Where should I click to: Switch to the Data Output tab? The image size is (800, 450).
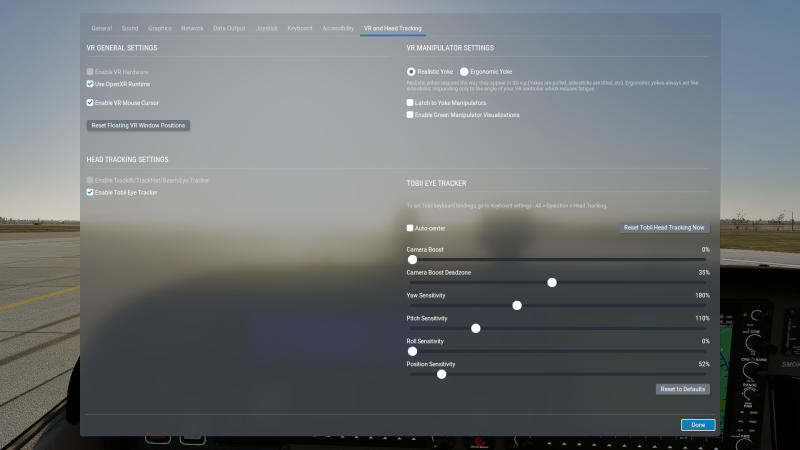229,28
